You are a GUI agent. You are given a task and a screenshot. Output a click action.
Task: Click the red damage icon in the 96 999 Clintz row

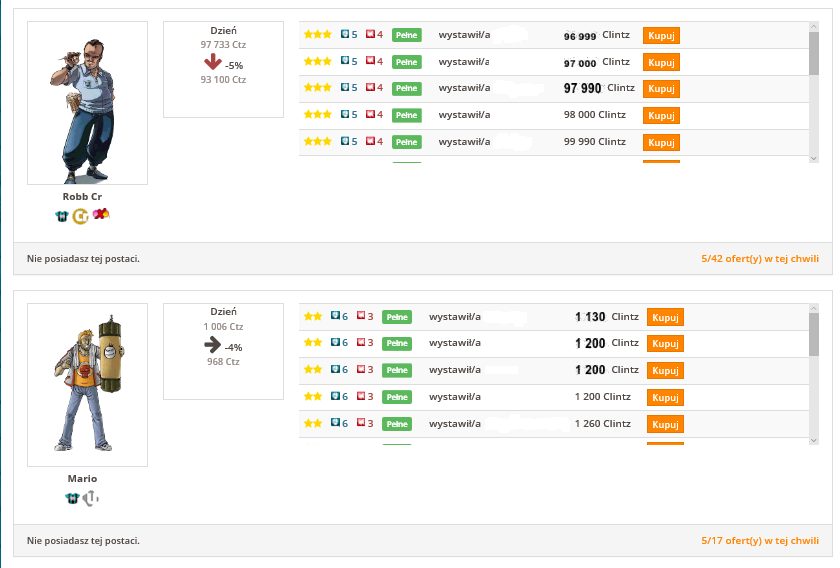pyautogui.click(x=370, y=34)
